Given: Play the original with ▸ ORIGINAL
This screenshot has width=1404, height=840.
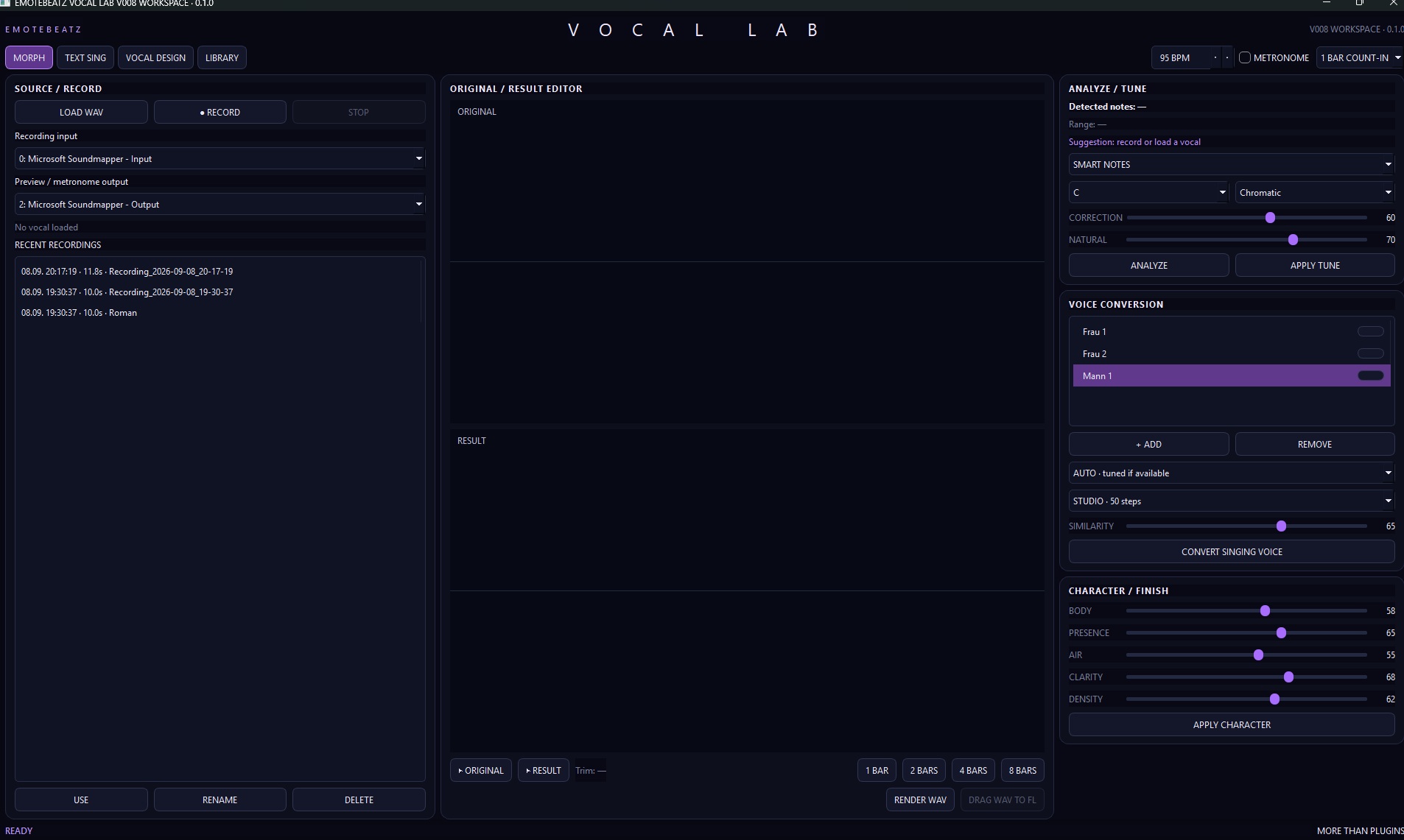Looking at the screenshot, I should tap(481, 770).
